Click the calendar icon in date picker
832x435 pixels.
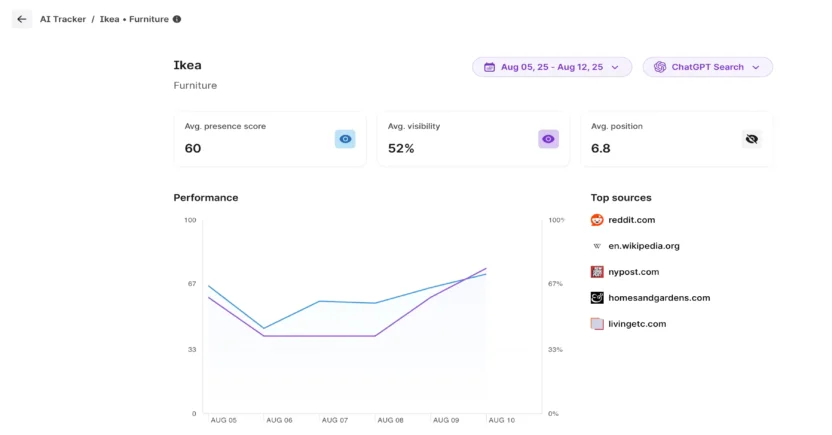coord(489,67)
